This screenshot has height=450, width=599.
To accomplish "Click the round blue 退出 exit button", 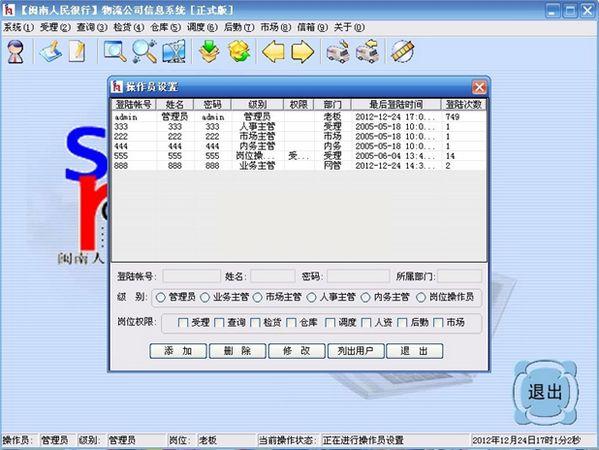I will (545, 392).
